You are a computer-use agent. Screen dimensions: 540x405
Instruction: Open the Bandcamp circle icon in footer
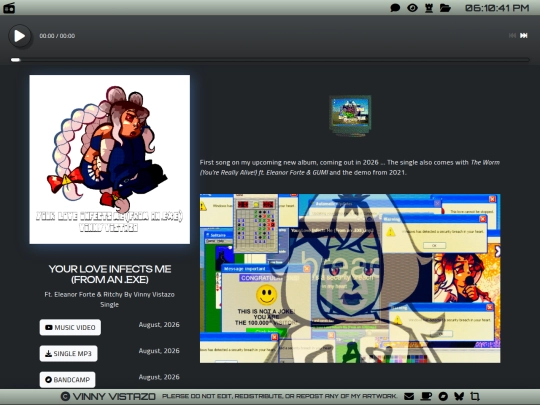[x=443, y=396]
